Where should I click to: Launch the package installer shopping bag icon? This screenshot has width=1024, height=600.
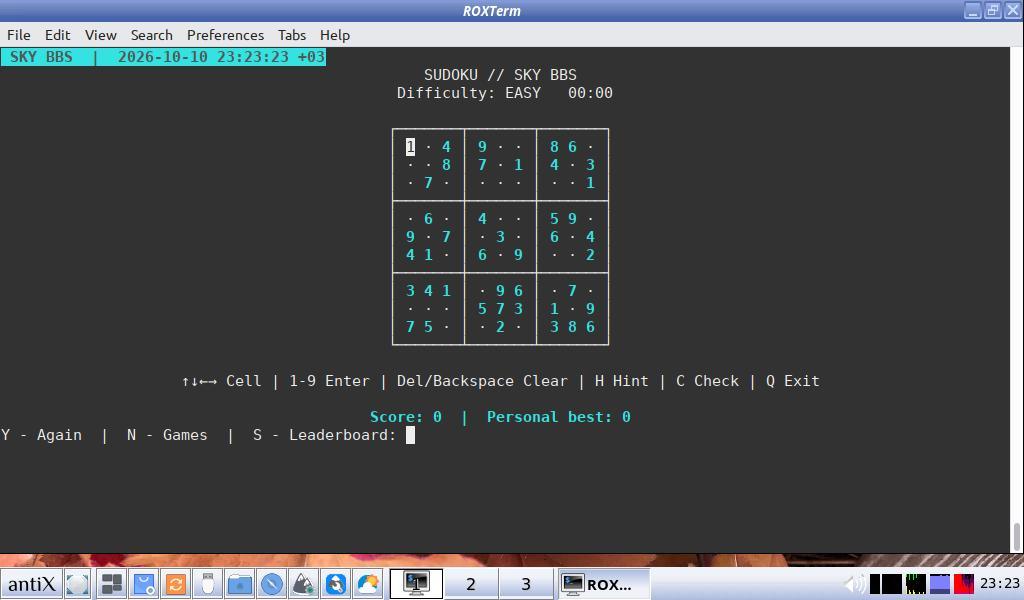(144, 584)
